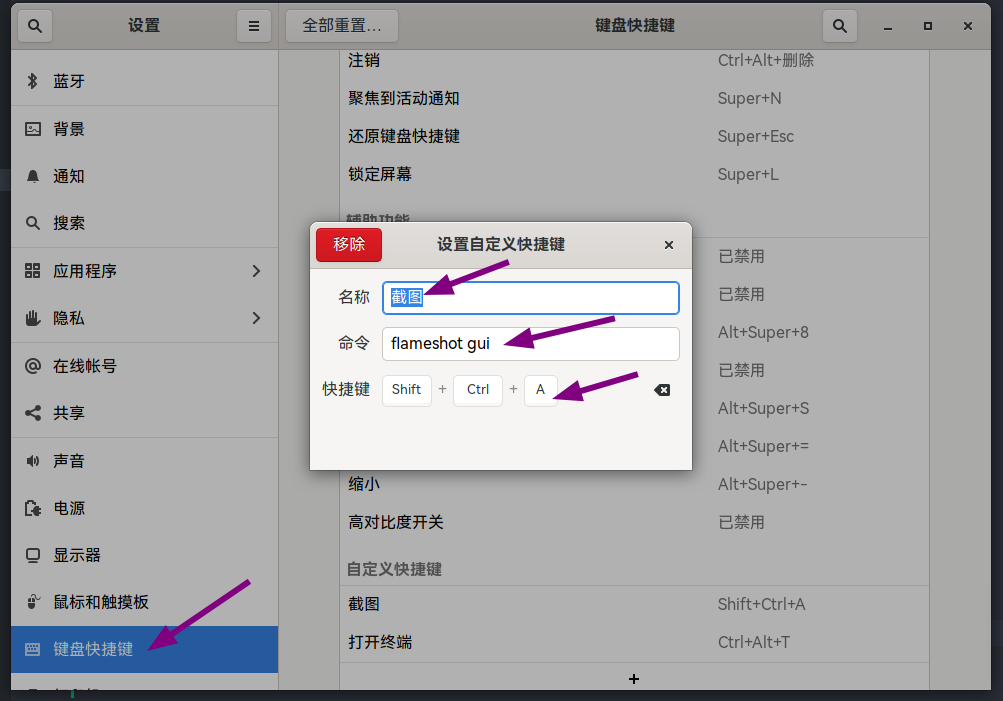Open the 显示器 settings panel
Screen dimensions: 1003x701
pyautogui.click(x=77, y=555)
